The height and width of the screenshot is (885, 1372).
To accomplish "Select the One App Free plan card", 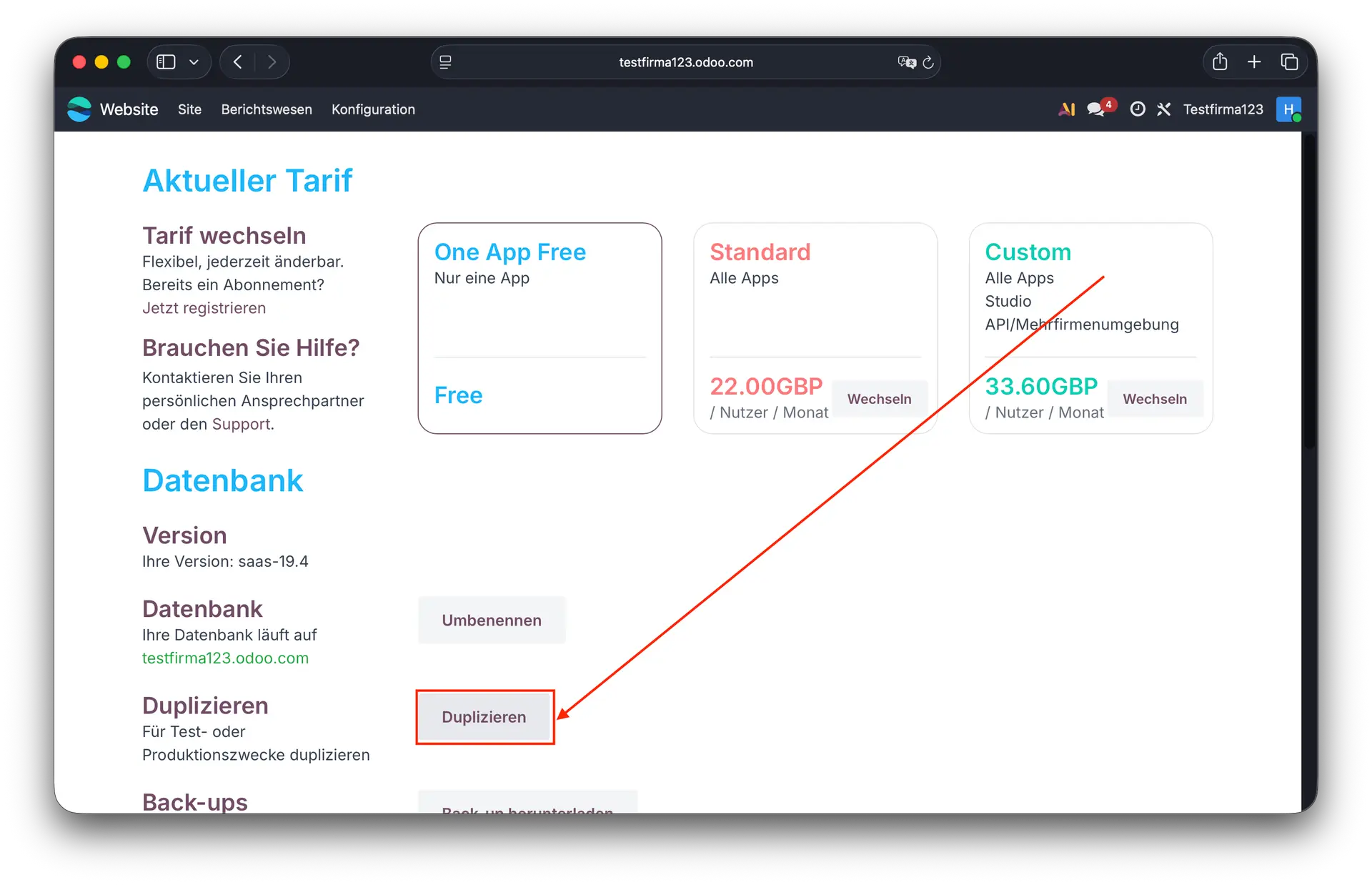I will [540, 328].
